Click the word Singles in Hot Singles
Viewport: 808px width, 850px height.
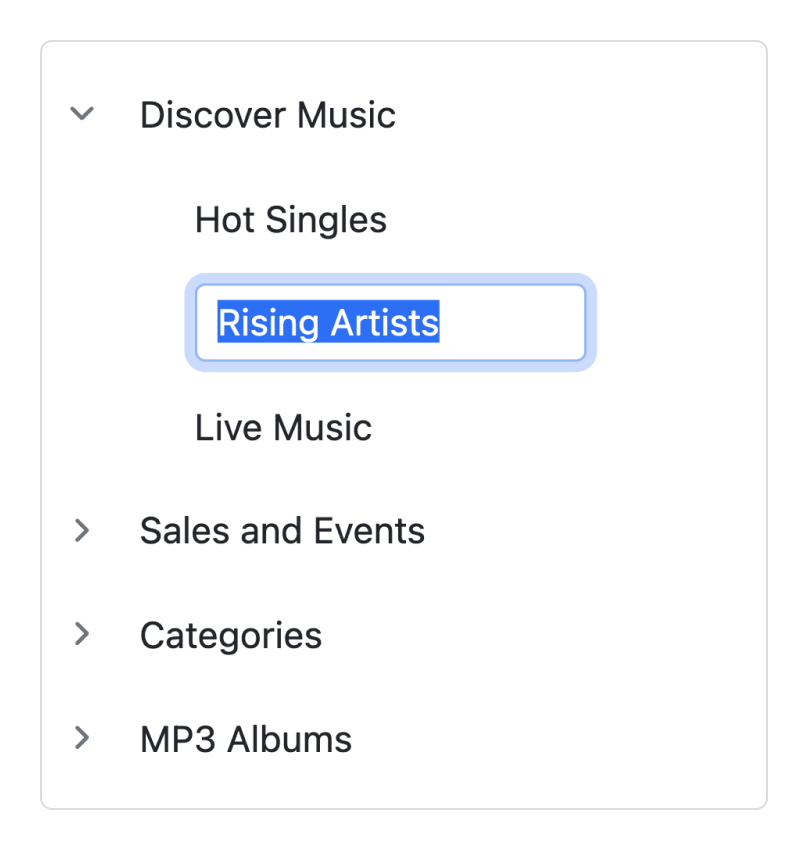pyautogui.click(x=325, y=220)
